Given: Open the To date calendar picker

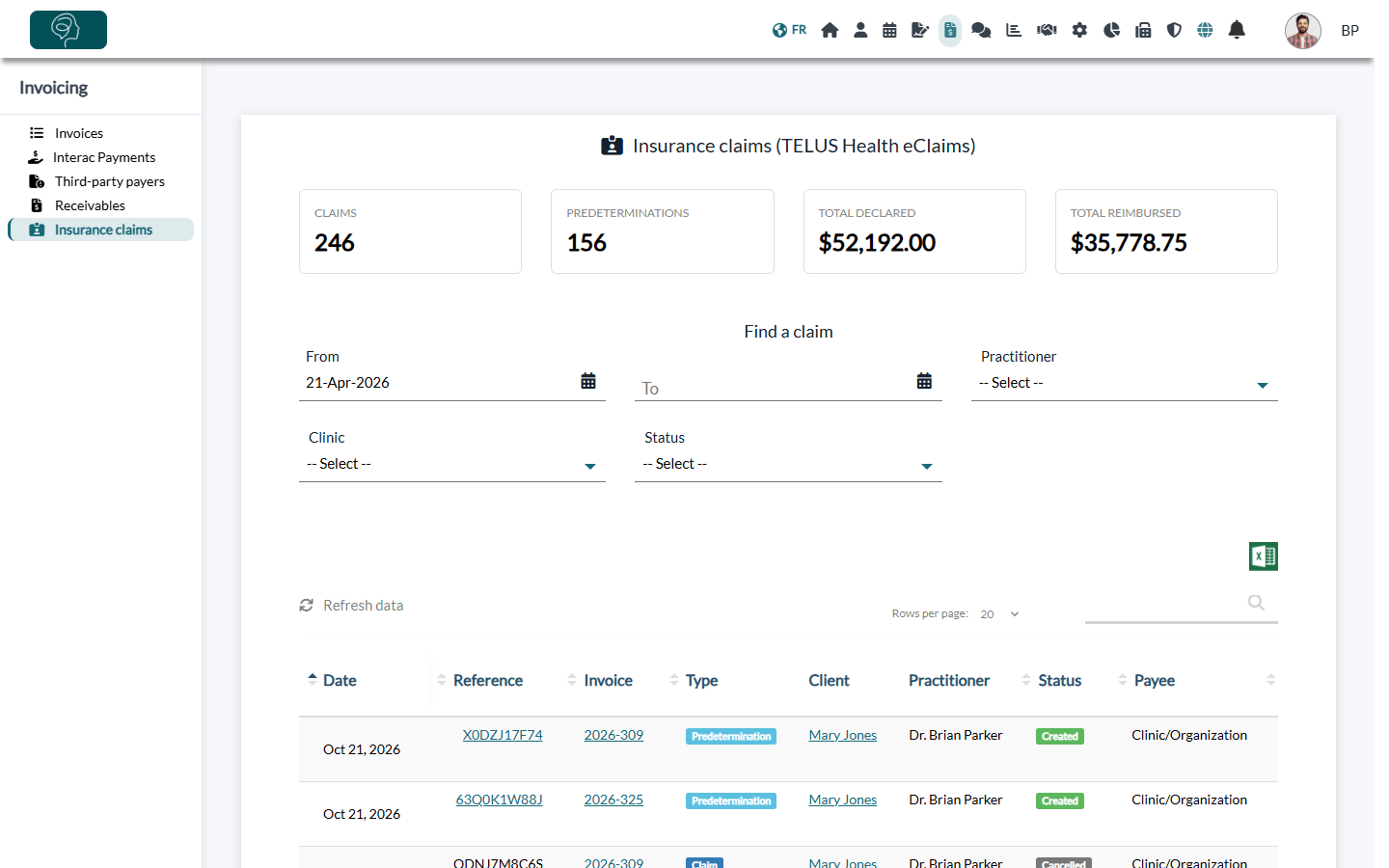Looking at the screenshot, I should coord(924,381).
